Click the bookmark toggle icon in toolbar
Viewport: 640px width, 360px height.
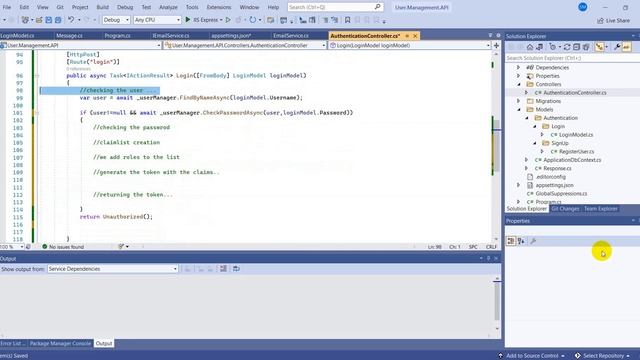(x=347, y=20)
